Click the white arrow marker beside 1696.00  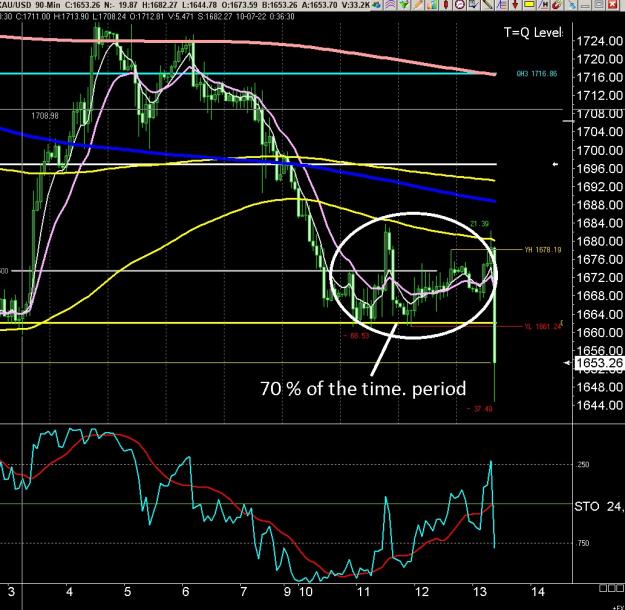coord(555,164)
